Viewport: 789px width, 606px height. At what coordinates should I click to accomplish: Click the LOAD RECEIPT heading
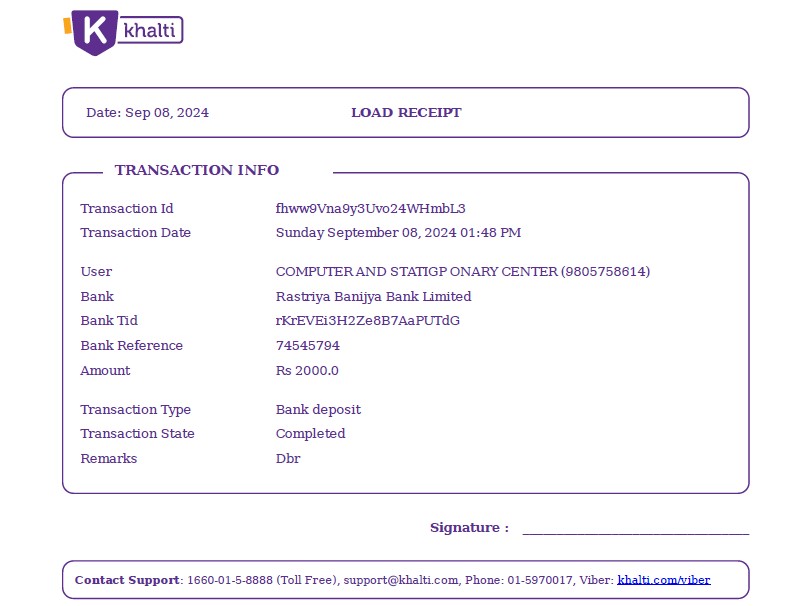(x=406, y=113)
